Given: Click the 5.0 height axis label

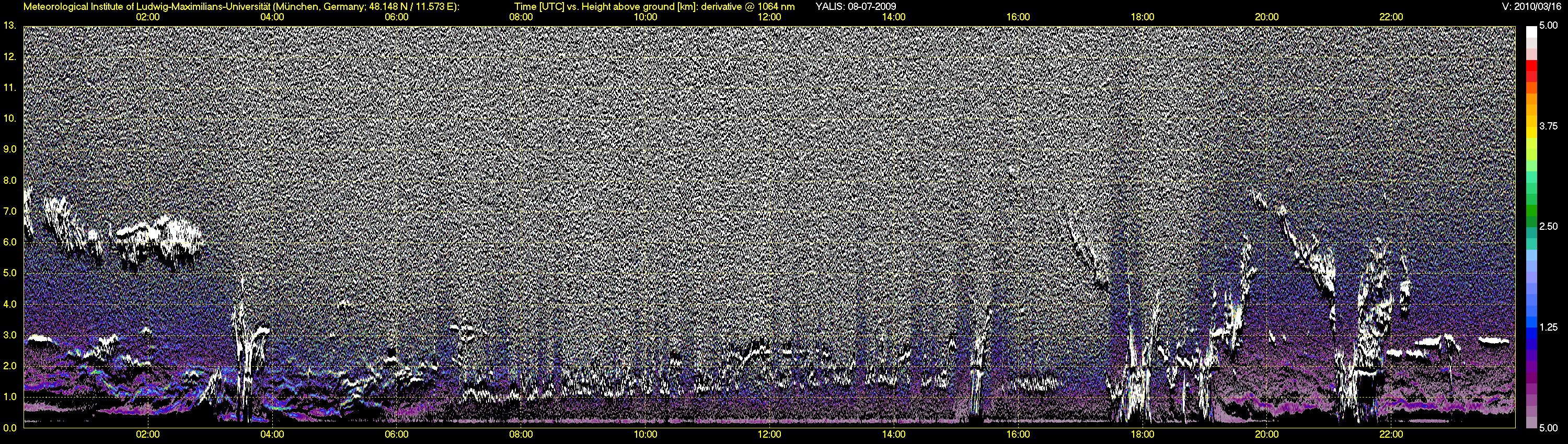Looking at the screenshot, I should (x=10, y=273).
